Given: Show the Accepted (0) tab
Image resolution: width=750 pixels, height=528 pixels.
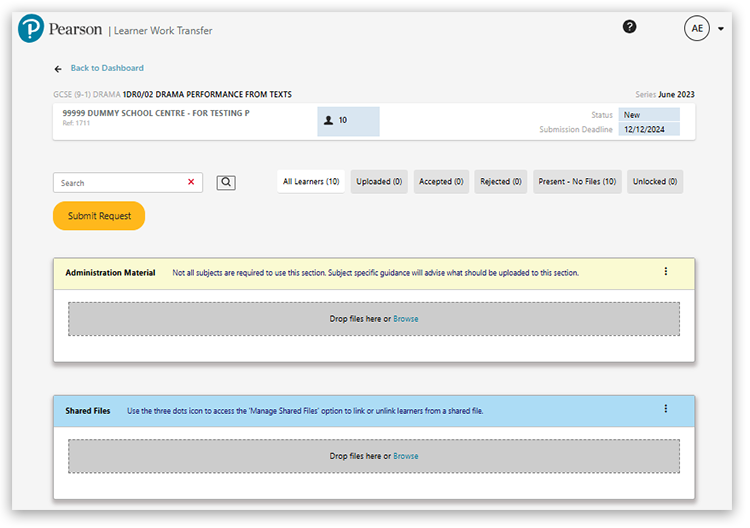Looking at the screenshot, I should point(441,182).
